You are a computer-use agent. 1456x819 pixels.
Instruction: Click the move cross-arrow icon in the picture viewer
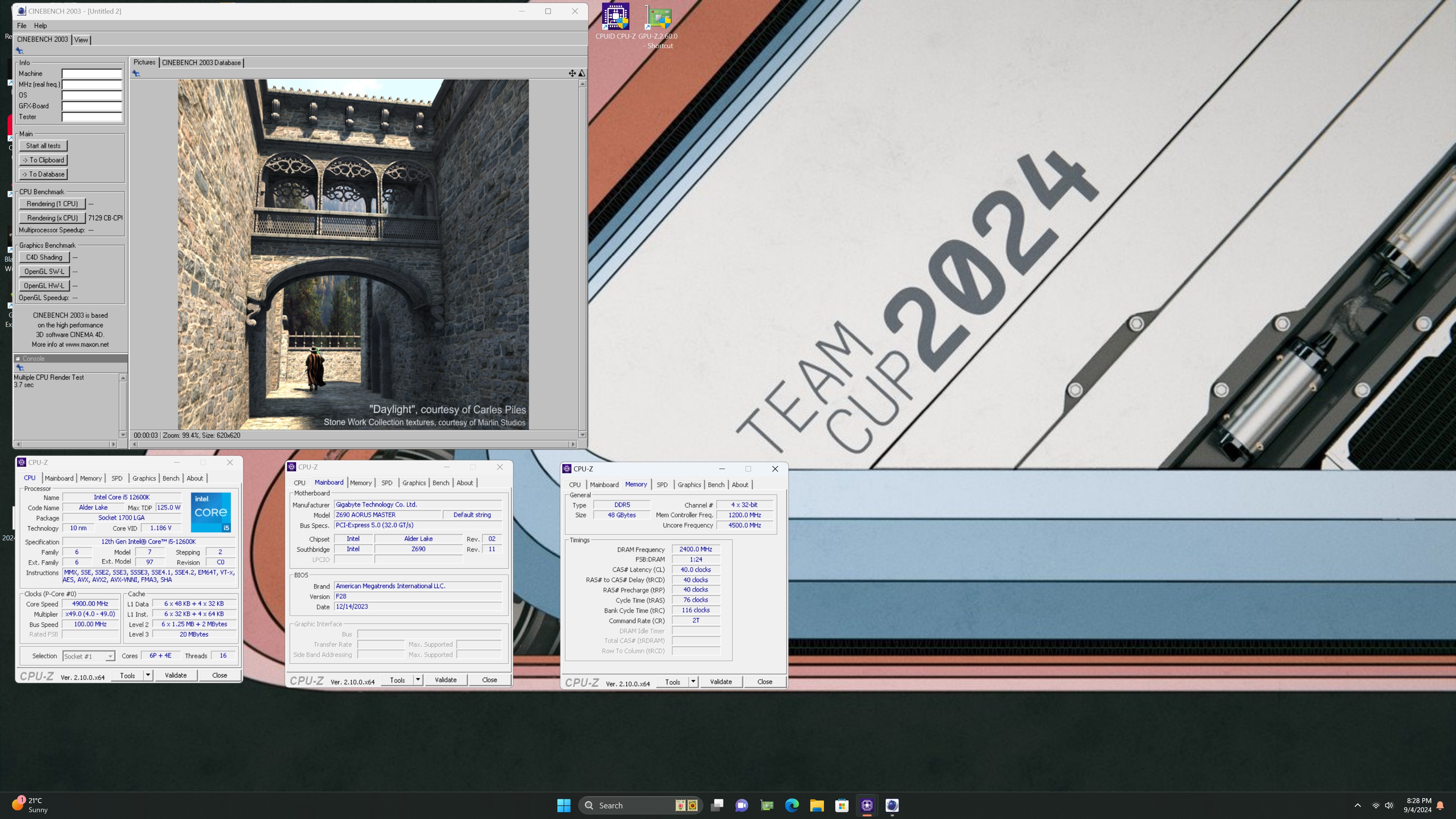[572, 73]
